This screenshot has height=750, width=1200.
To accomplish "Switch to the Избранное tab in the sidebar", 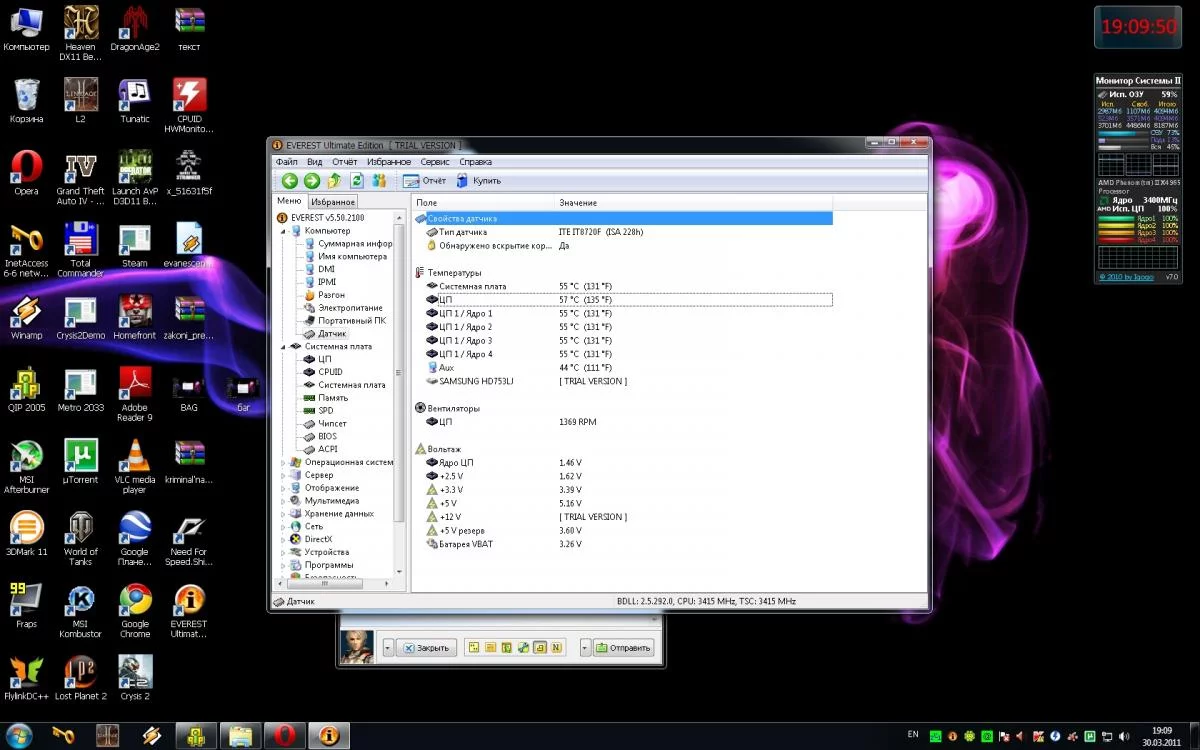I will 331,202.
